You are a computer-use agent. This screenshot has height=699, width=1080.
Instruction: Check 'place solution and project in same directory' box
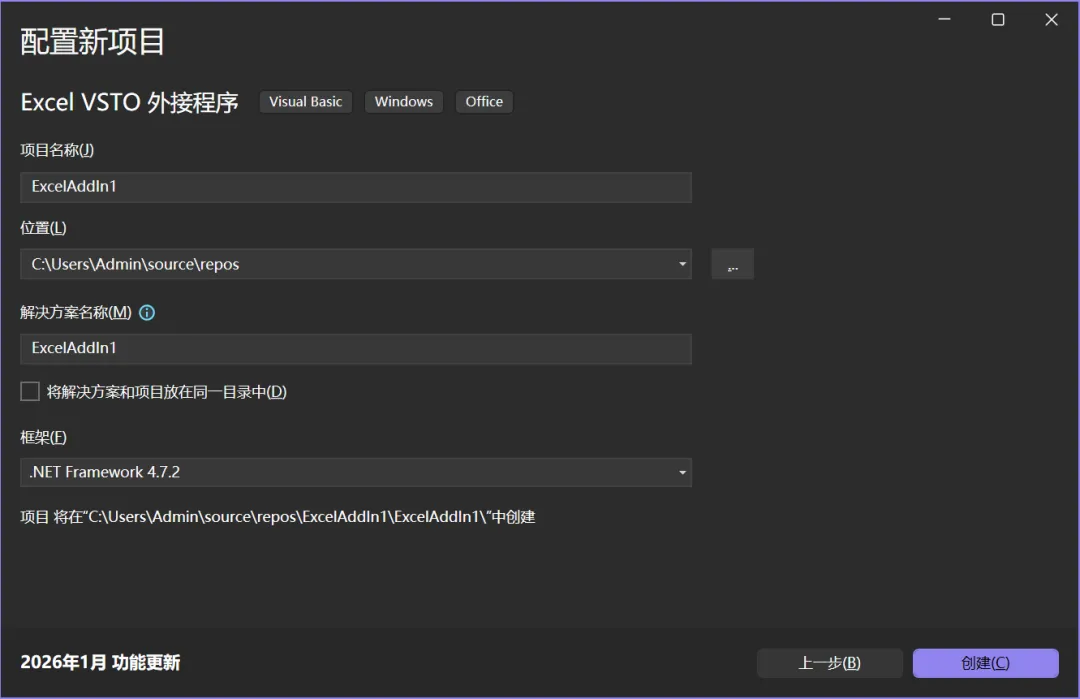tap(30, 392)
